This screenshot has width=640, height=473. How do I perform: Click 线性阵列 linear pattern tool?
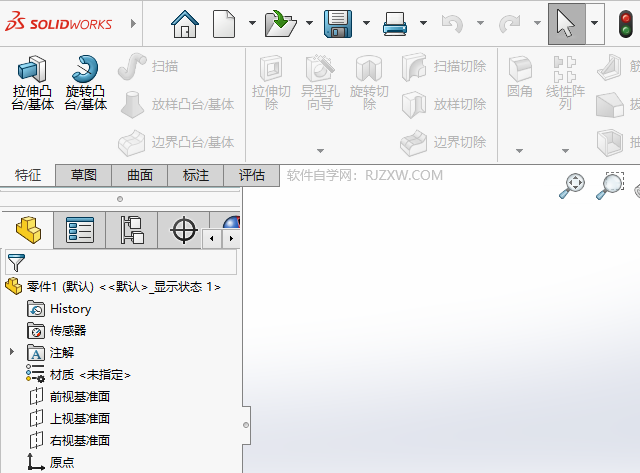click(565, 83)
